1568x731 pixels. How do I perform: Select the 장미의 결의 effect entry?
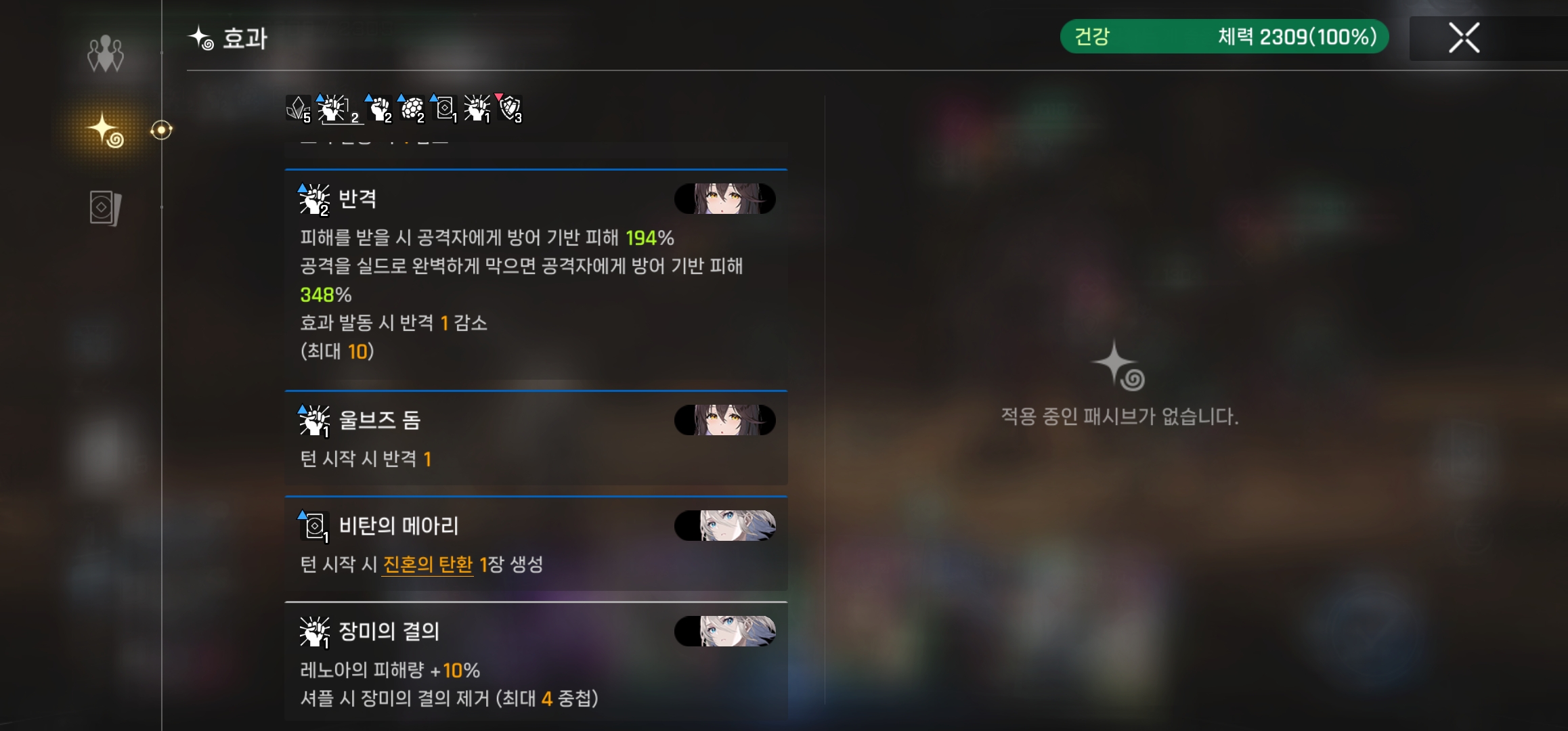[536, 661]
